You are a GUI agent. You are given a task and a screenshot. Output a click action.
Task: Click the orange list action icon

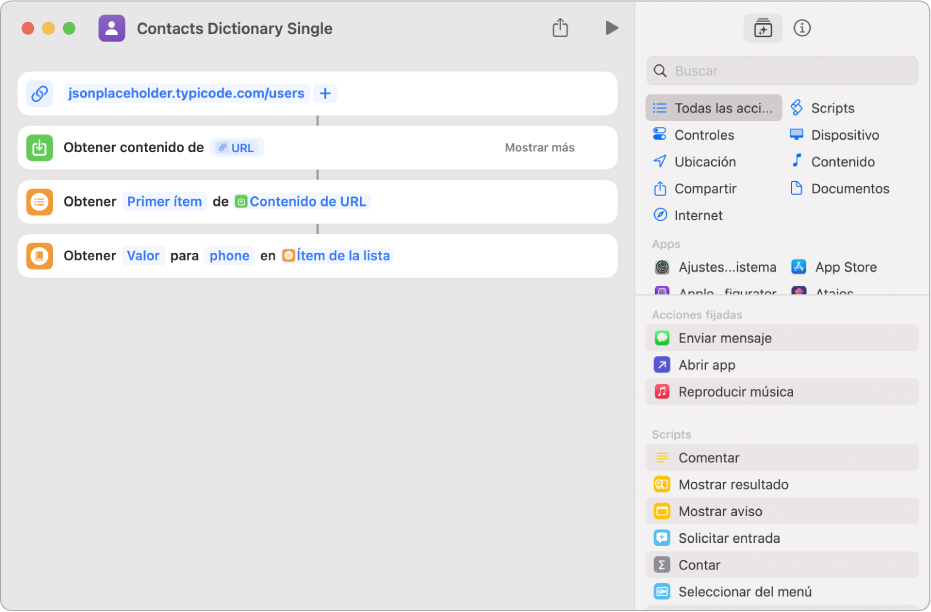pos(40,202)
